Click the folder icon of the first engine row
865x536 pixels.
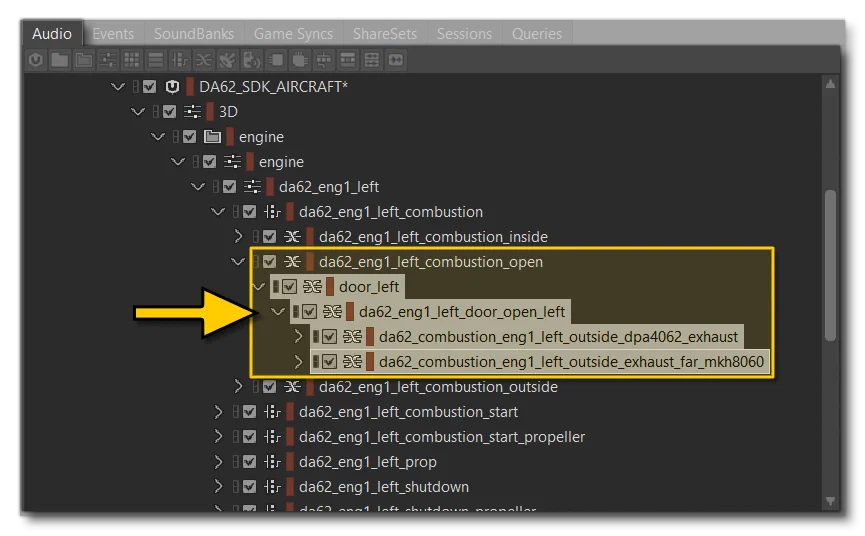tap(212, 137)
